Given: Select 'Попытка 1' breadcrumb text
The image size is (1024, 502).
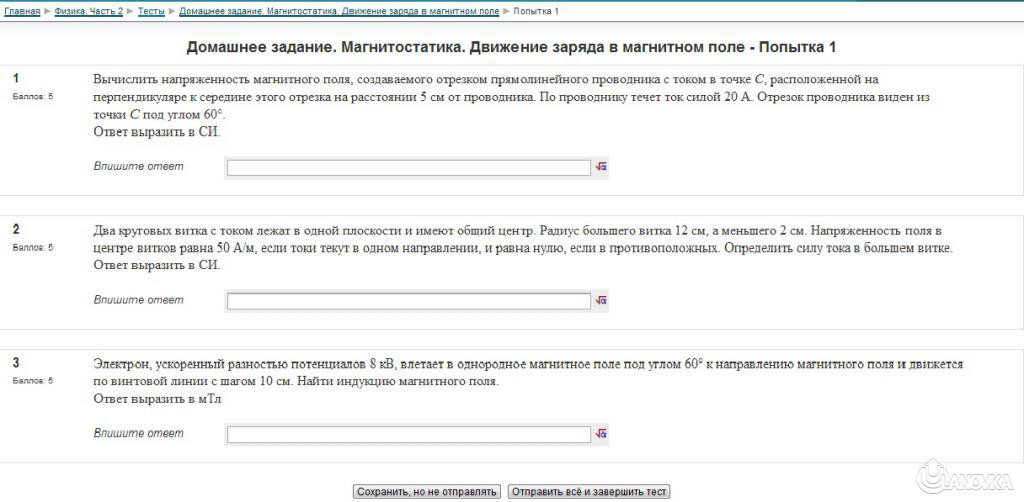Looking at the screenshot, I should click(x=536, y=11).
